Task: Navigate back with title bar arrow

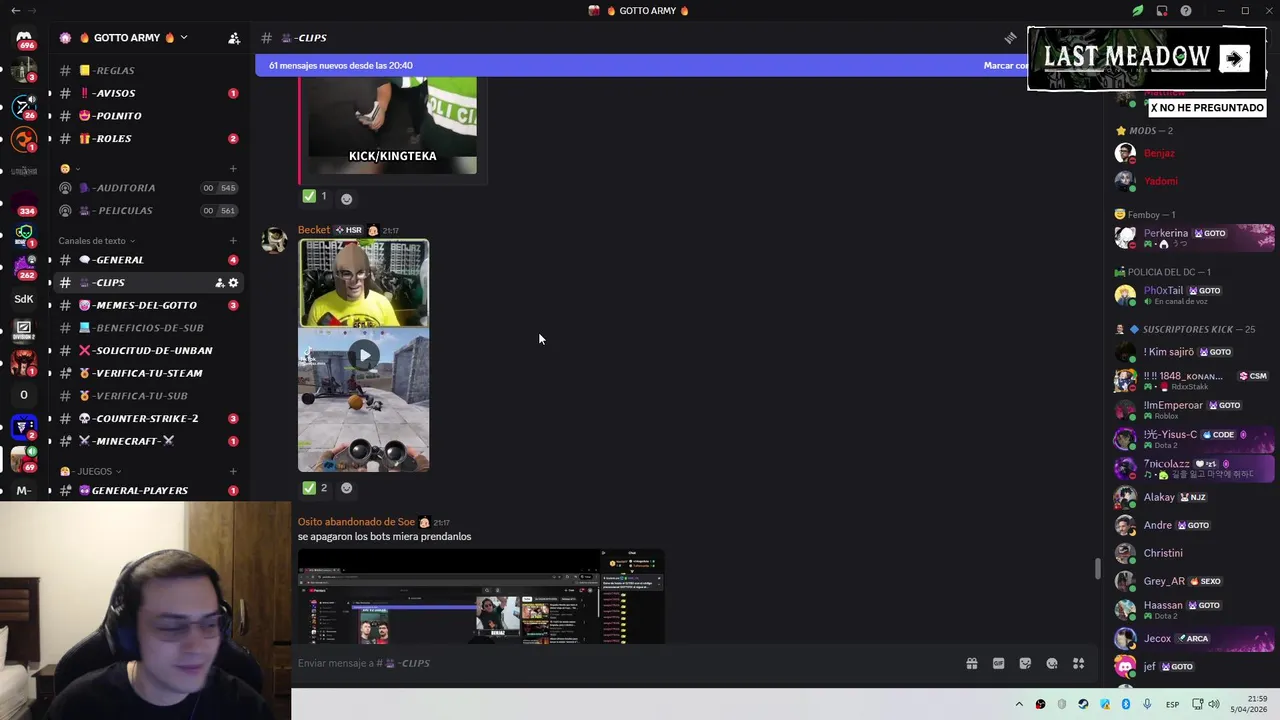Action: (15, 11)
